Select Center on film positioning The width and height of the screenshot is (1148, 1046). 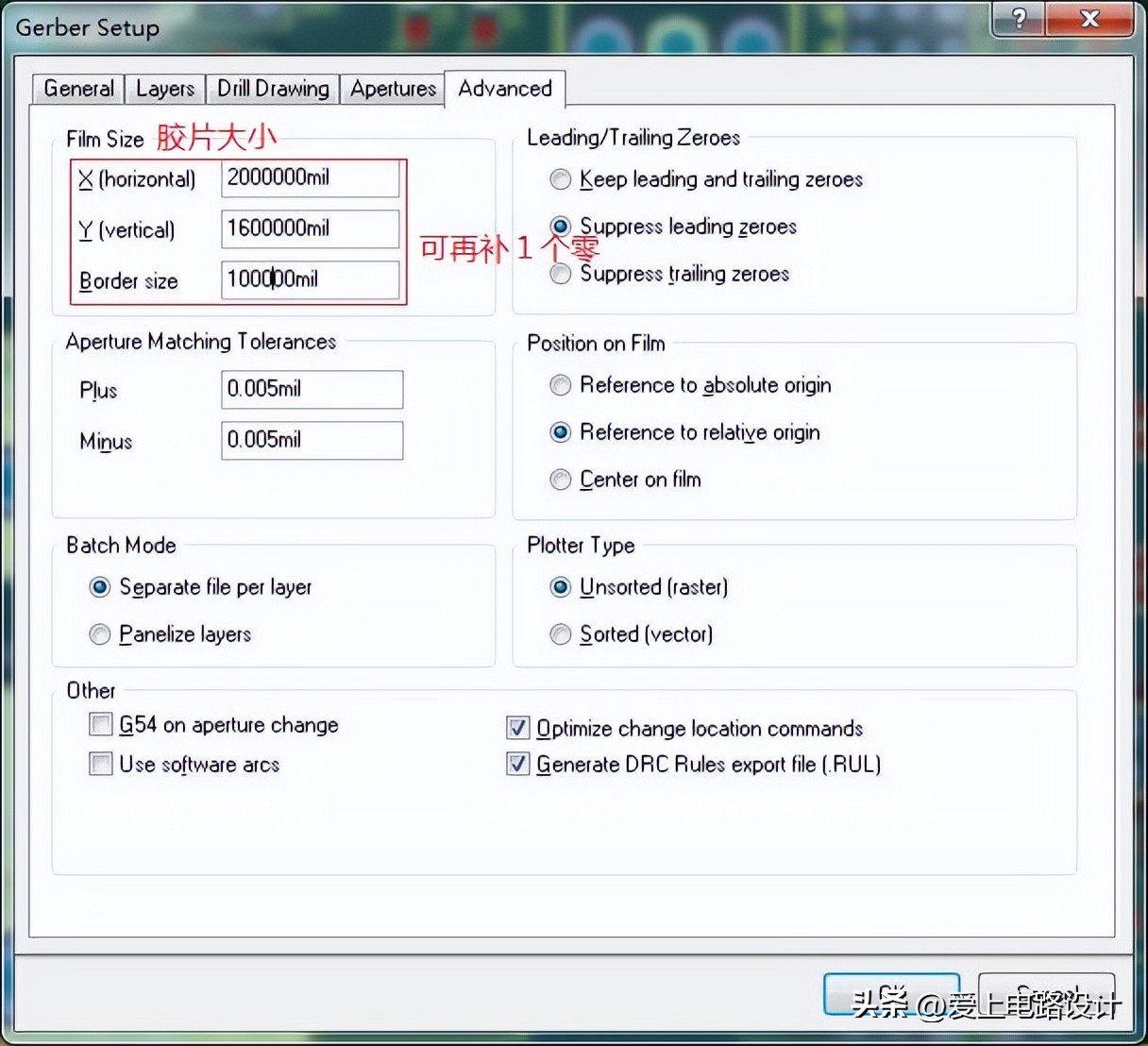(x=560, y=480)
